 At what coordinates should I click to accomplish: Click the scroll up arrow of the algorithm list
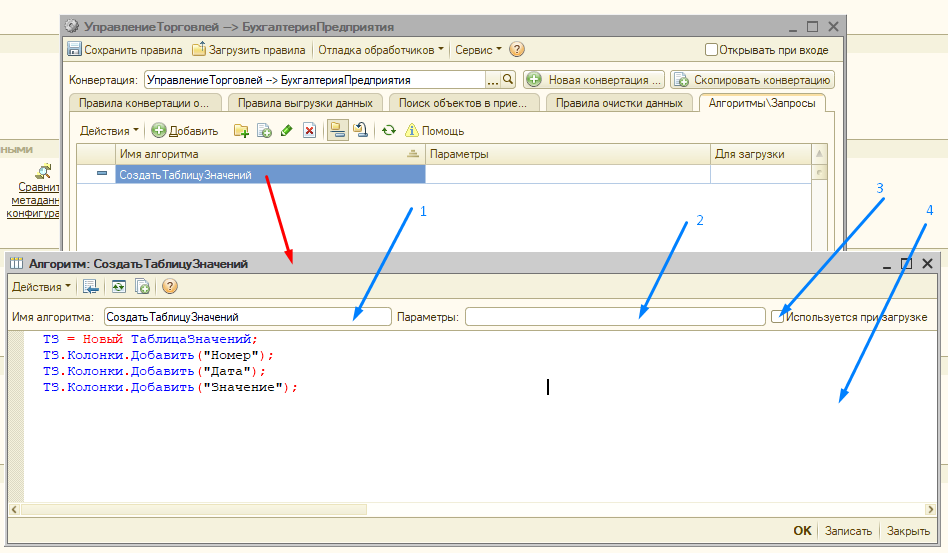coord(819,154)
